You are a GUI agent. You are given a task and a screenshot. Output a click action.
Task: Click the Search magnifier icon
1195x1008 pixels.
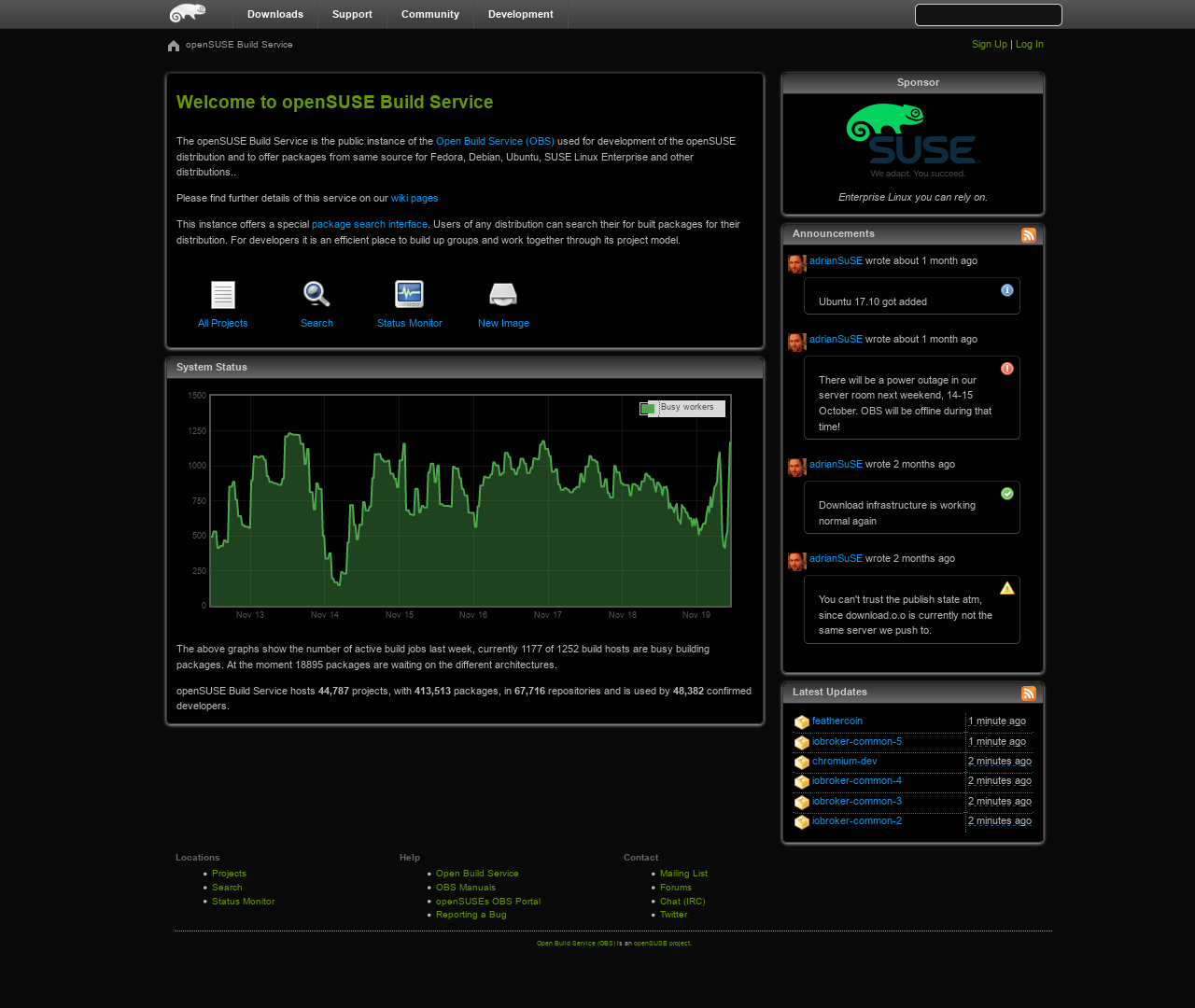[x=316, y=295]
